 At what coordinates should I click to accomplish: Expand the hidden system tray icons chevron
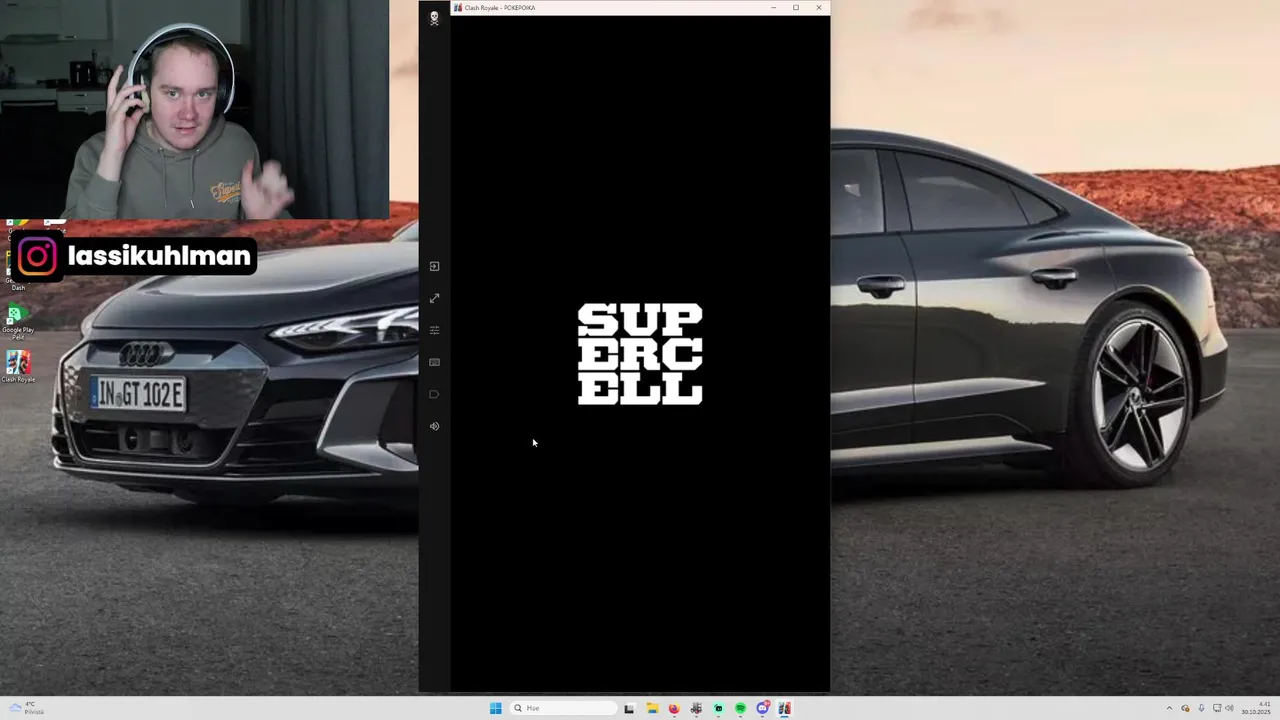[1171, 708]
